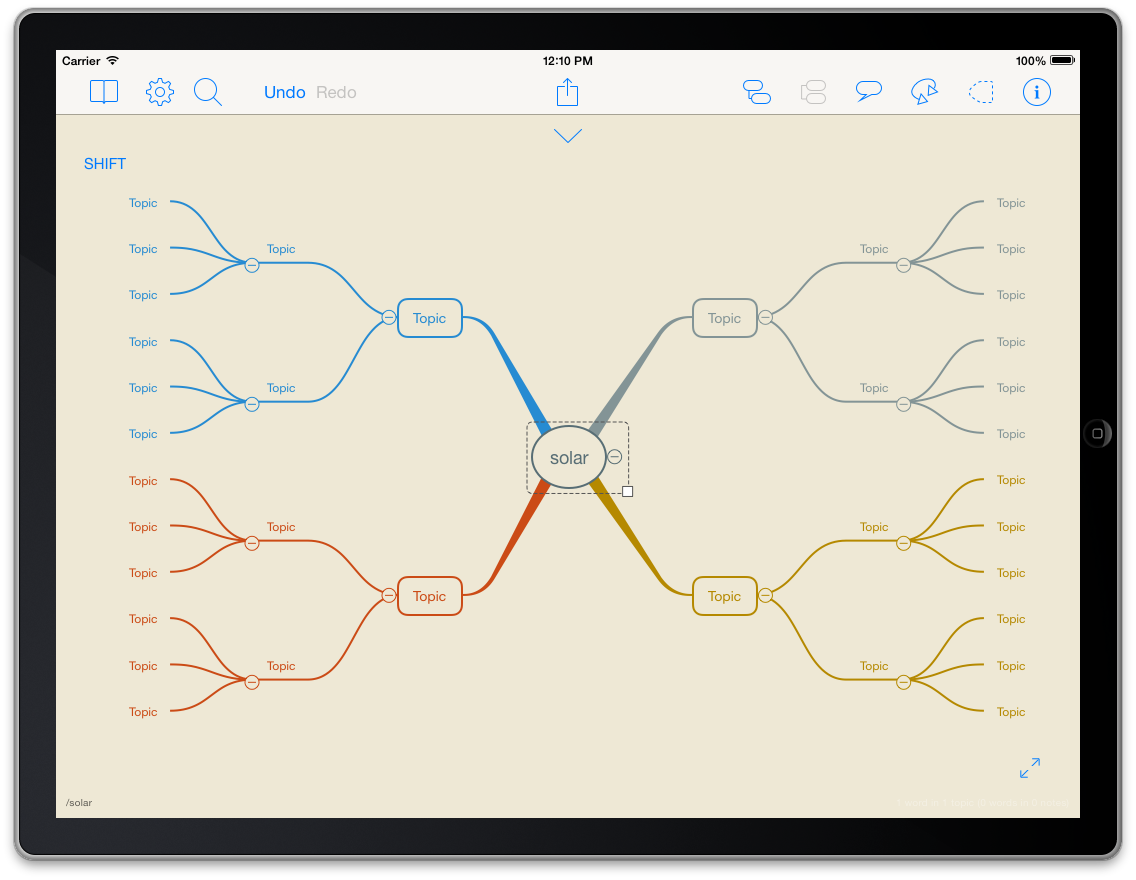Image resolution: width=1136 pixels, height=880 pixels.
Task: Select upper blue sub-topic label
Action: click(x=281, y=249)
